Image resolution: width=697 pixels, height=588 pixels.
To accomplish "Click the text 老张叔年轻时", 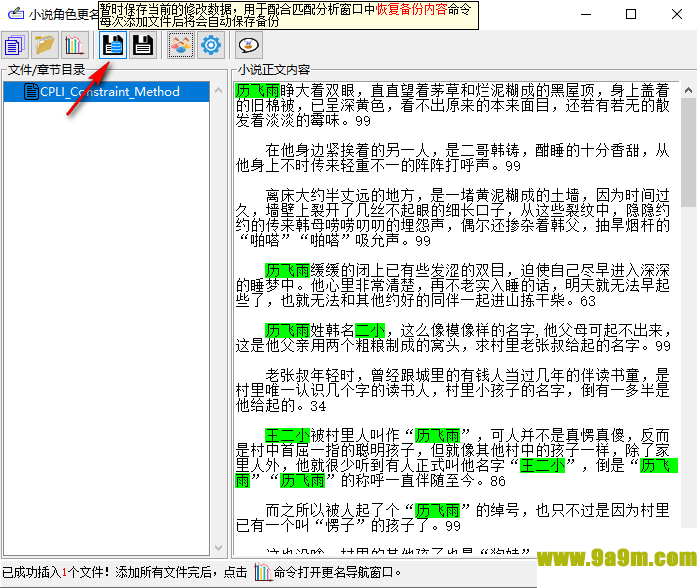I will point(310,375).
